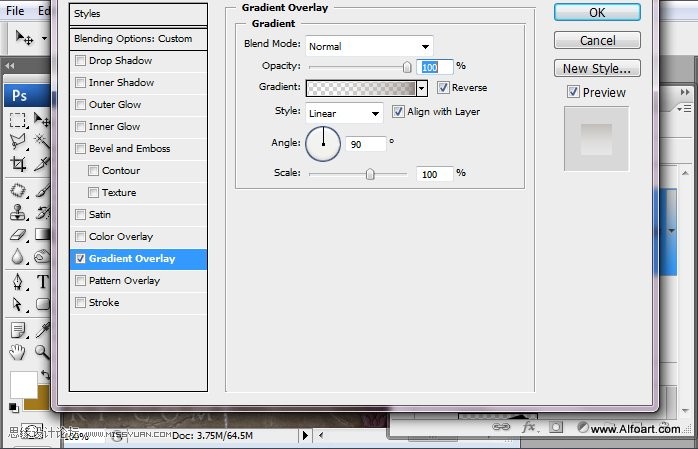
Task: Uncheck the Gradient Overlay checkbox
Action: [81, 259]
